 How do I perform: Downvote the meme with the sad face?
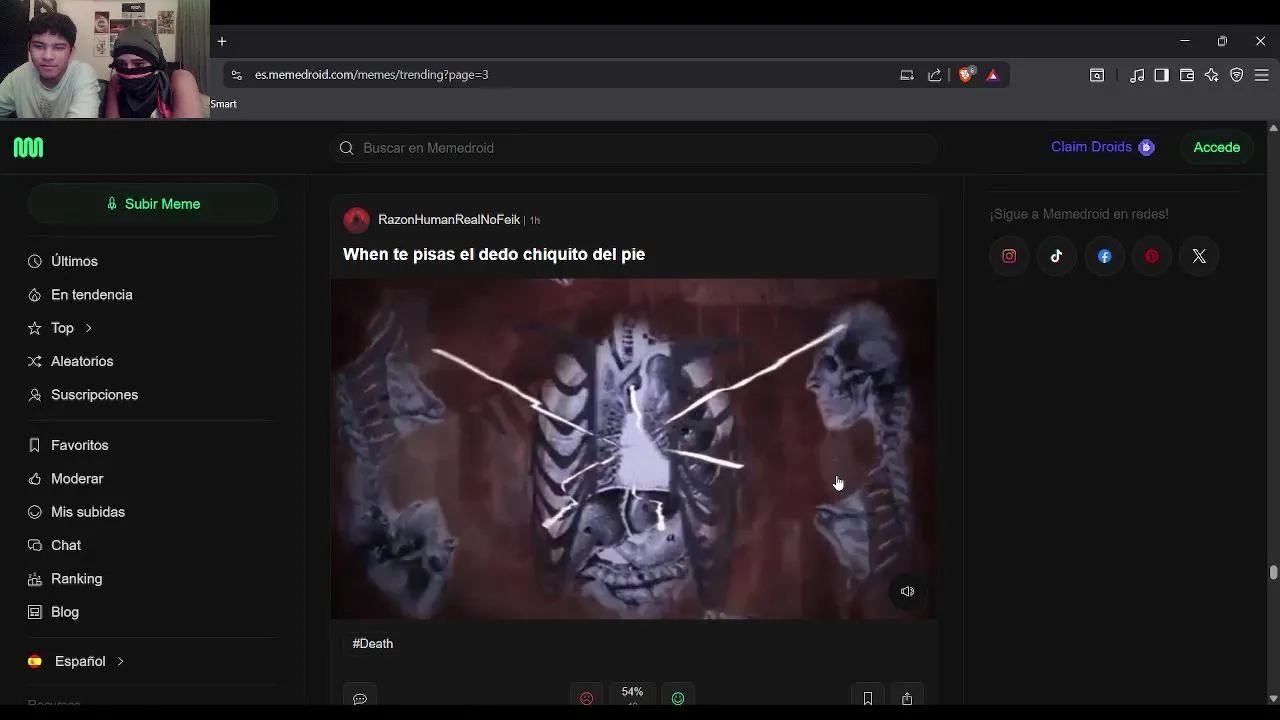[x=587, y=698]
